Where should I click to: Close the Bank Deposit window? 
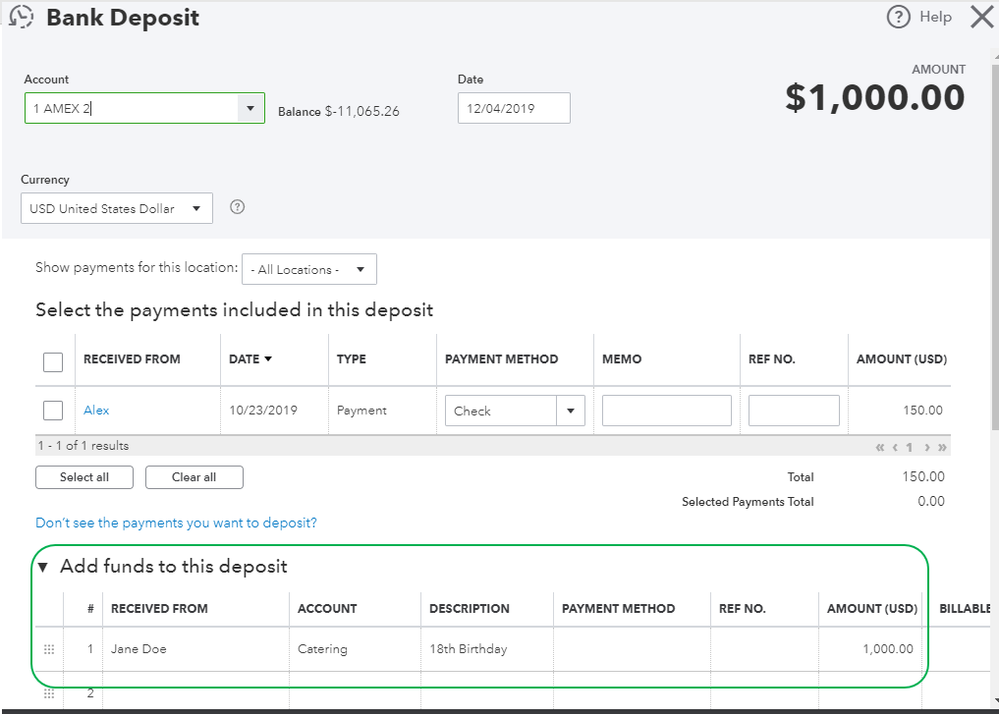tap(981, 17)
